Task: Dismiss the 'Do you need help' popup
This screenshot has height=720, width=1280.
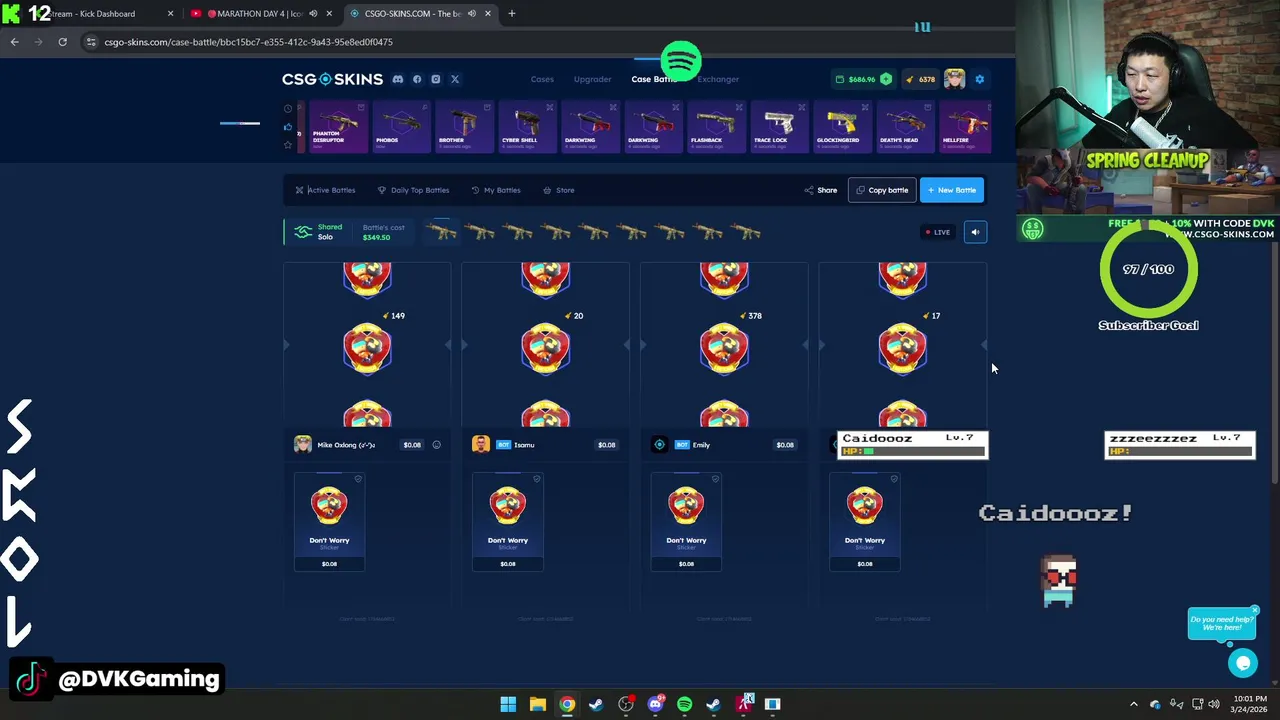Action: pos(1254,610)
